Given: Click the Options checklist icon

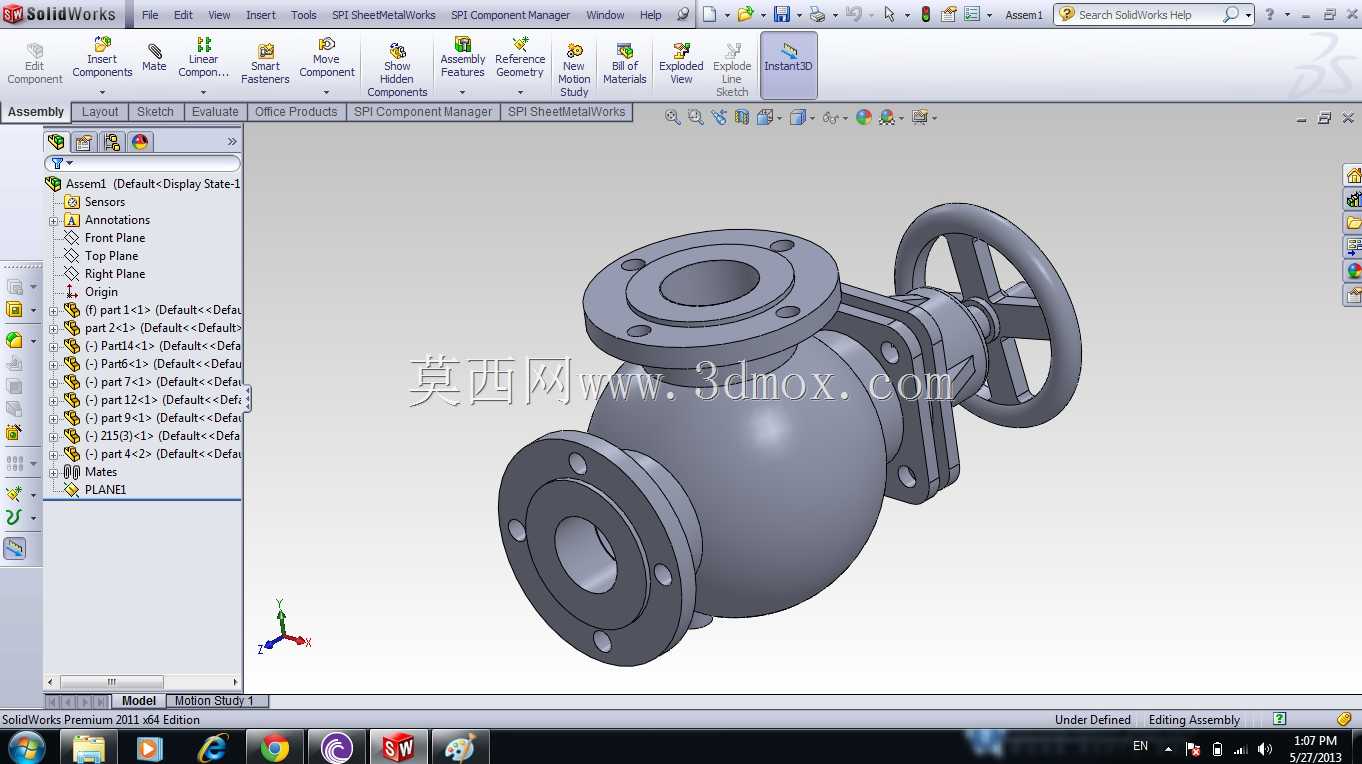Looking at the screenshot, I should coord(972,14).
